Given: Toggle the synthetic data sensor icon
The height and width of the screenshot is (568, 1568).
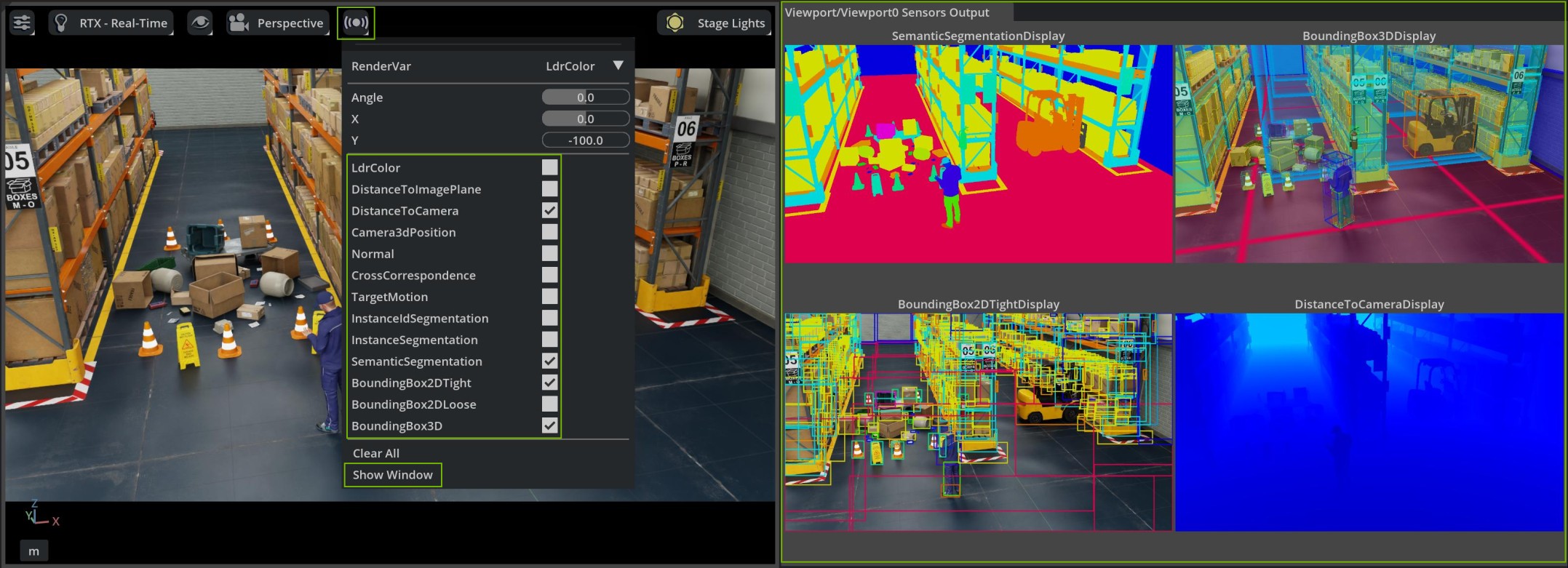Looking at the screenshot, I should [356, 23].
